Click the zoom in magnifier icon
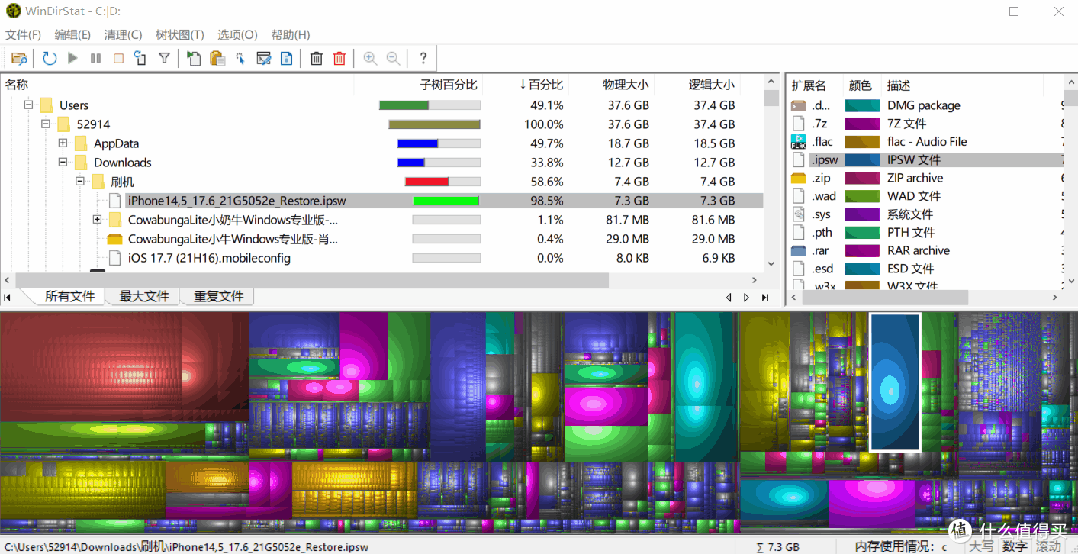This screenshot has width=1078, height=554. click(370, 58)
